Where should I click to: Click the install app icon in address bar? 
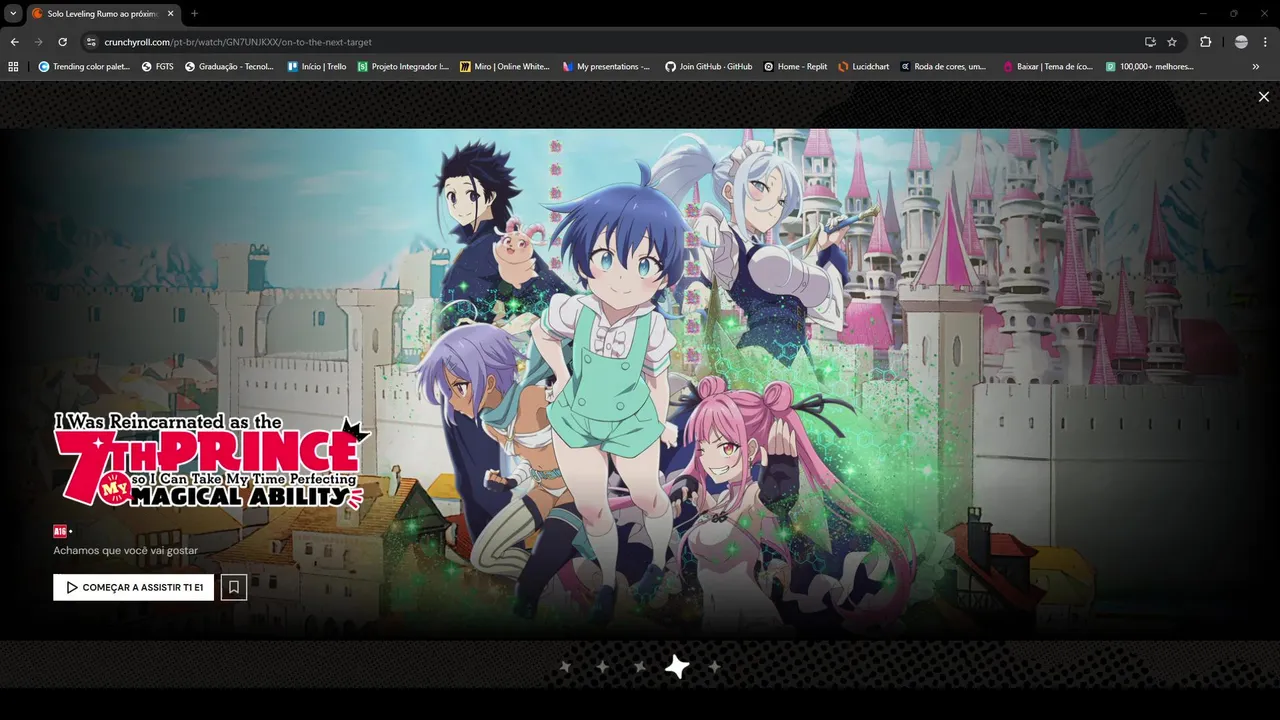(x=1150, y=42)
